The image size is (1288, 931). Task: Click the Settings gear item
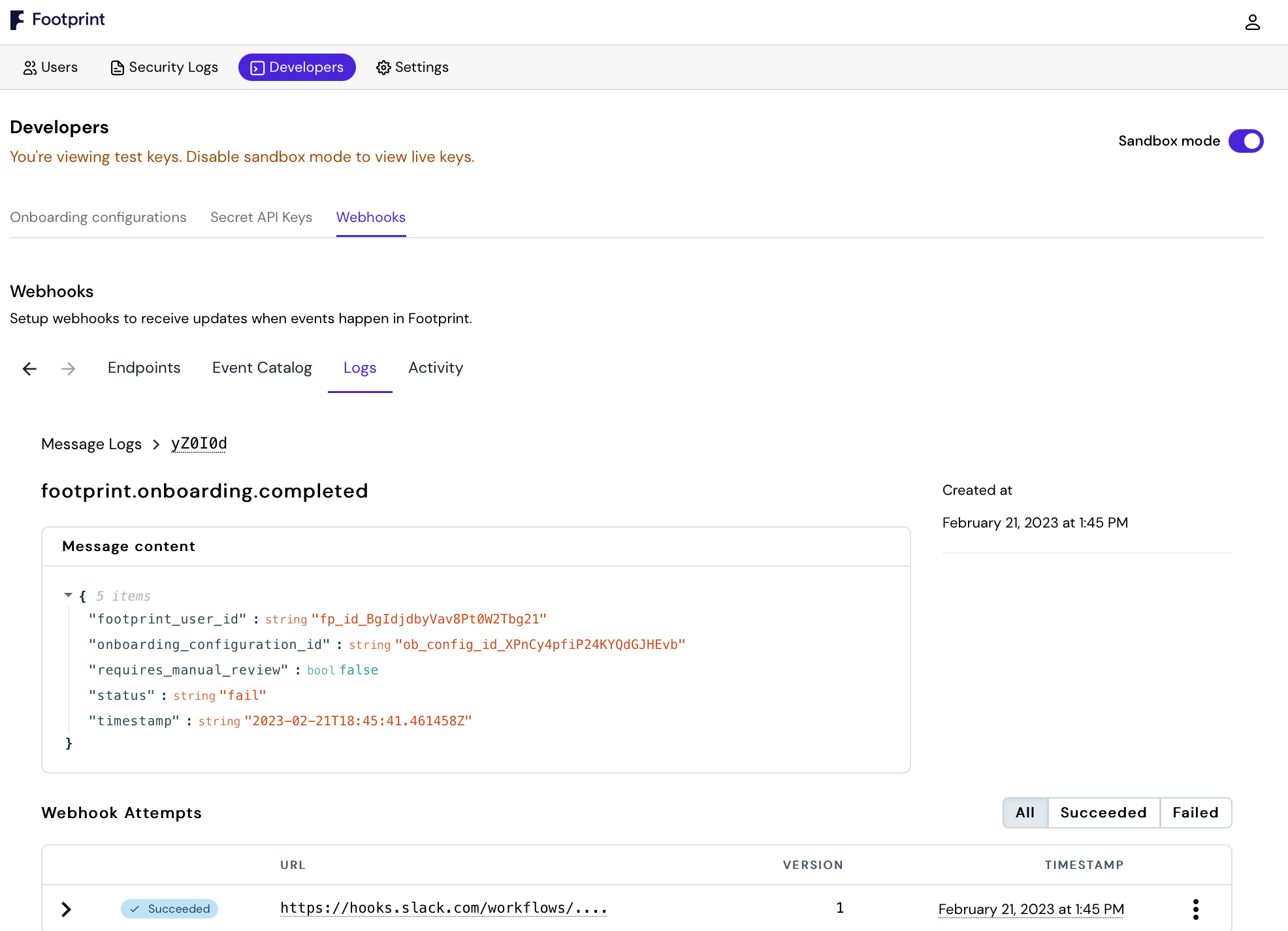pos(412,67)
